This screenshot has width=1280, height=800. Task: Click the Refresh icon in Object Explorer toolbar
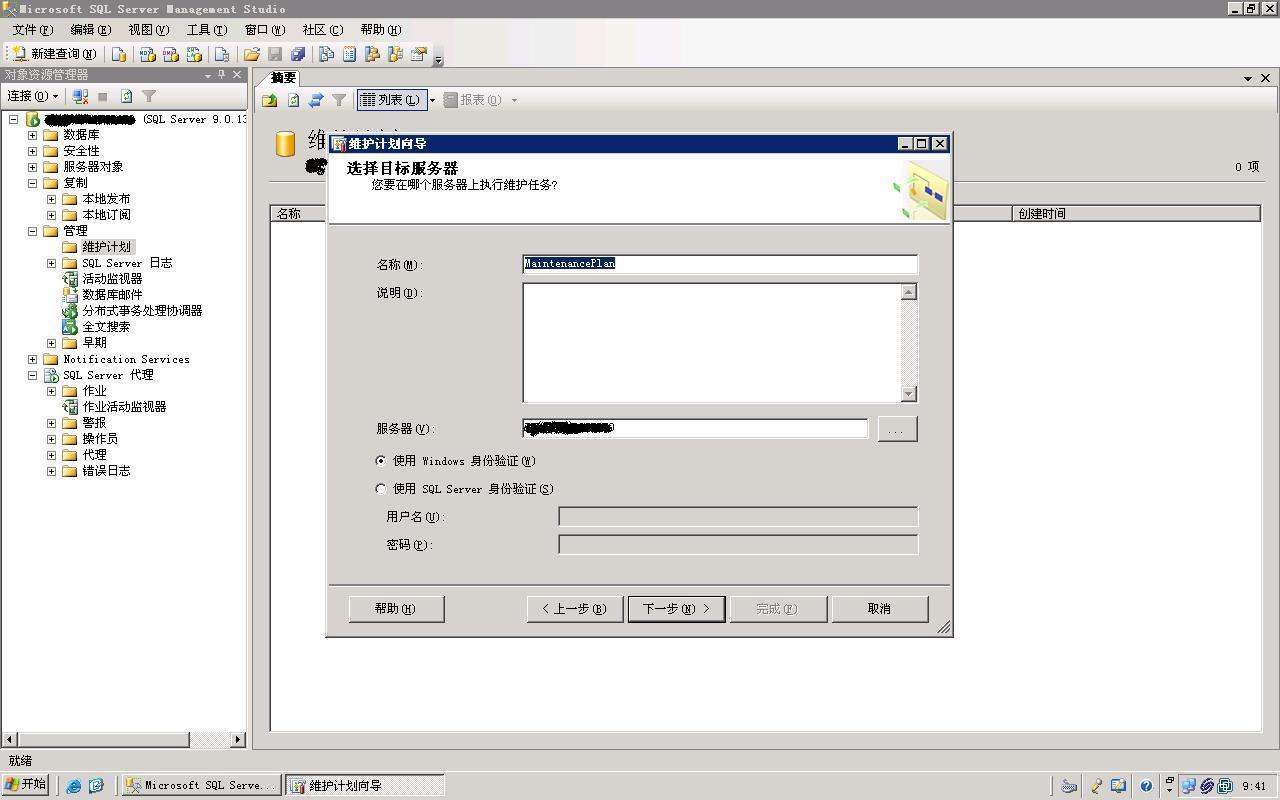pos(124,96)
